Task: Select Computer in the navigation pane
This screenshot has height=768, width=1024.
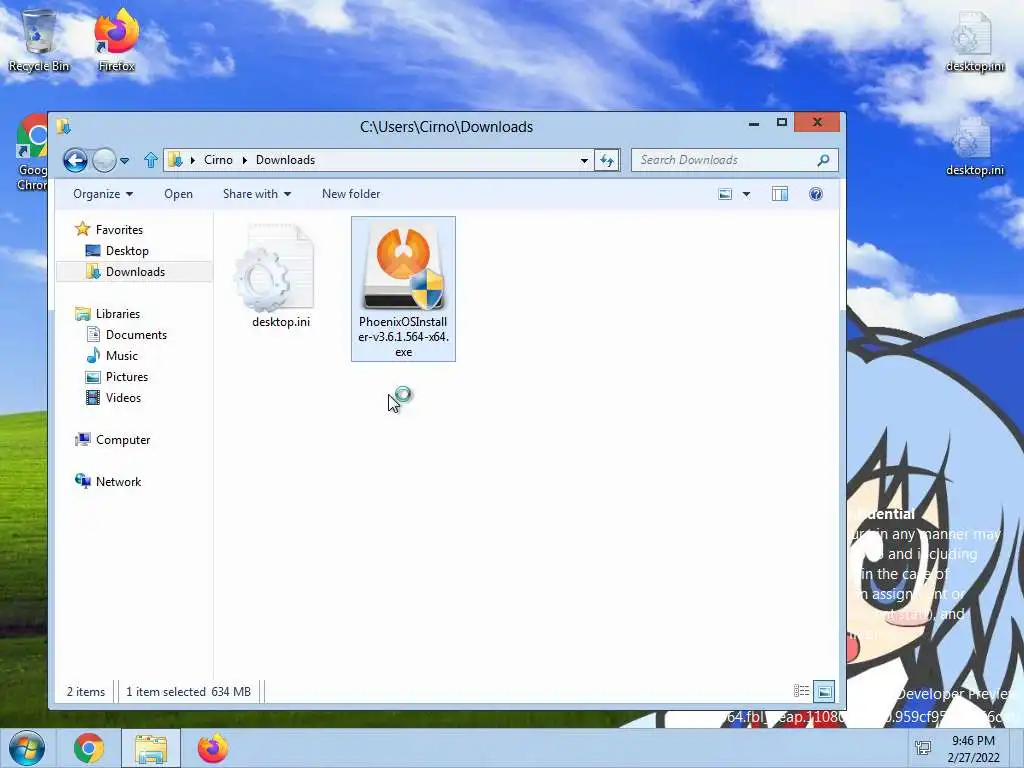Action: coord(123,440)
